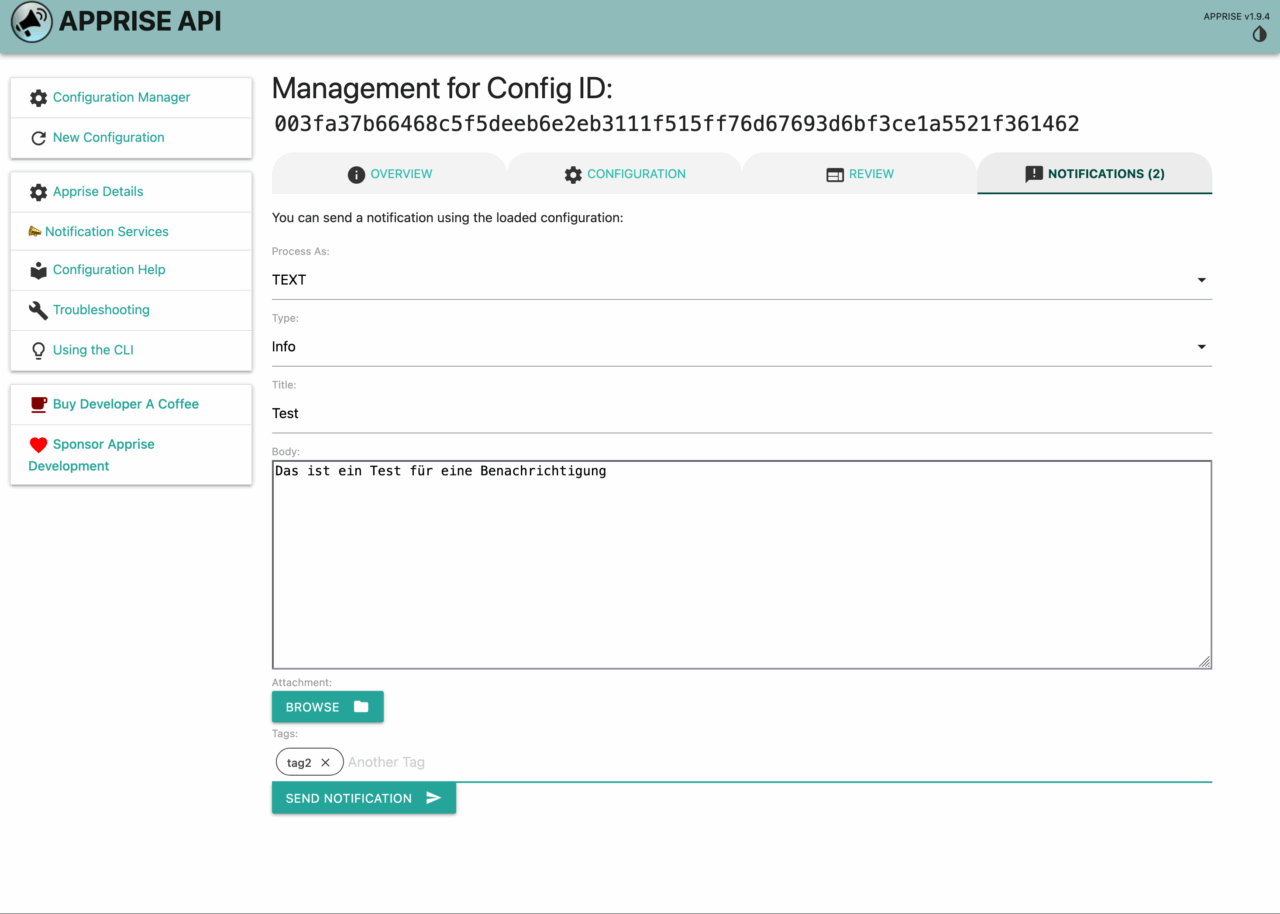Click the gear icon on Configuration tab

[x=573, y=174]
